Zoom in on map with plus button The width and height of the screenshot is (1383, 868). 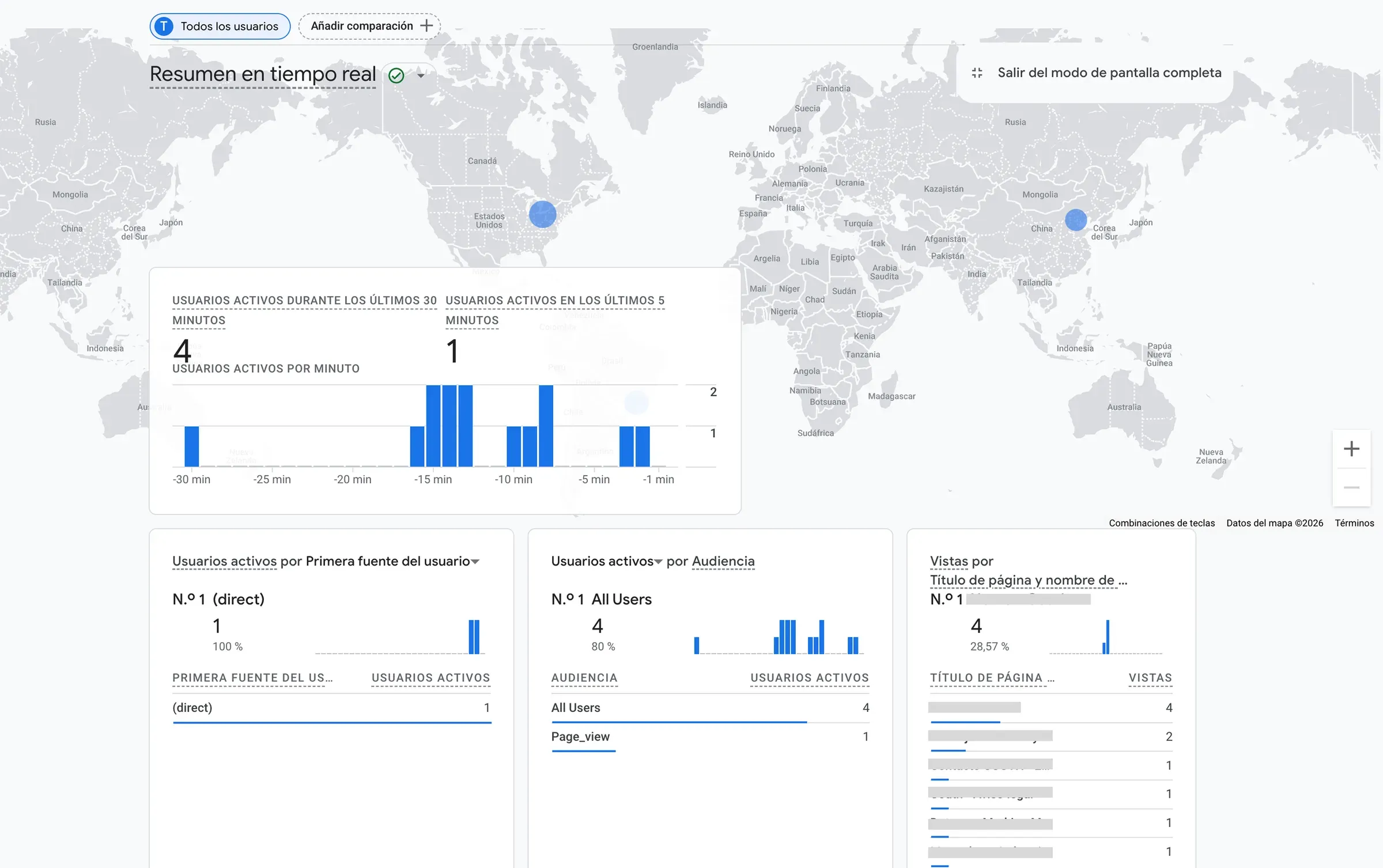click(1351, 449)
